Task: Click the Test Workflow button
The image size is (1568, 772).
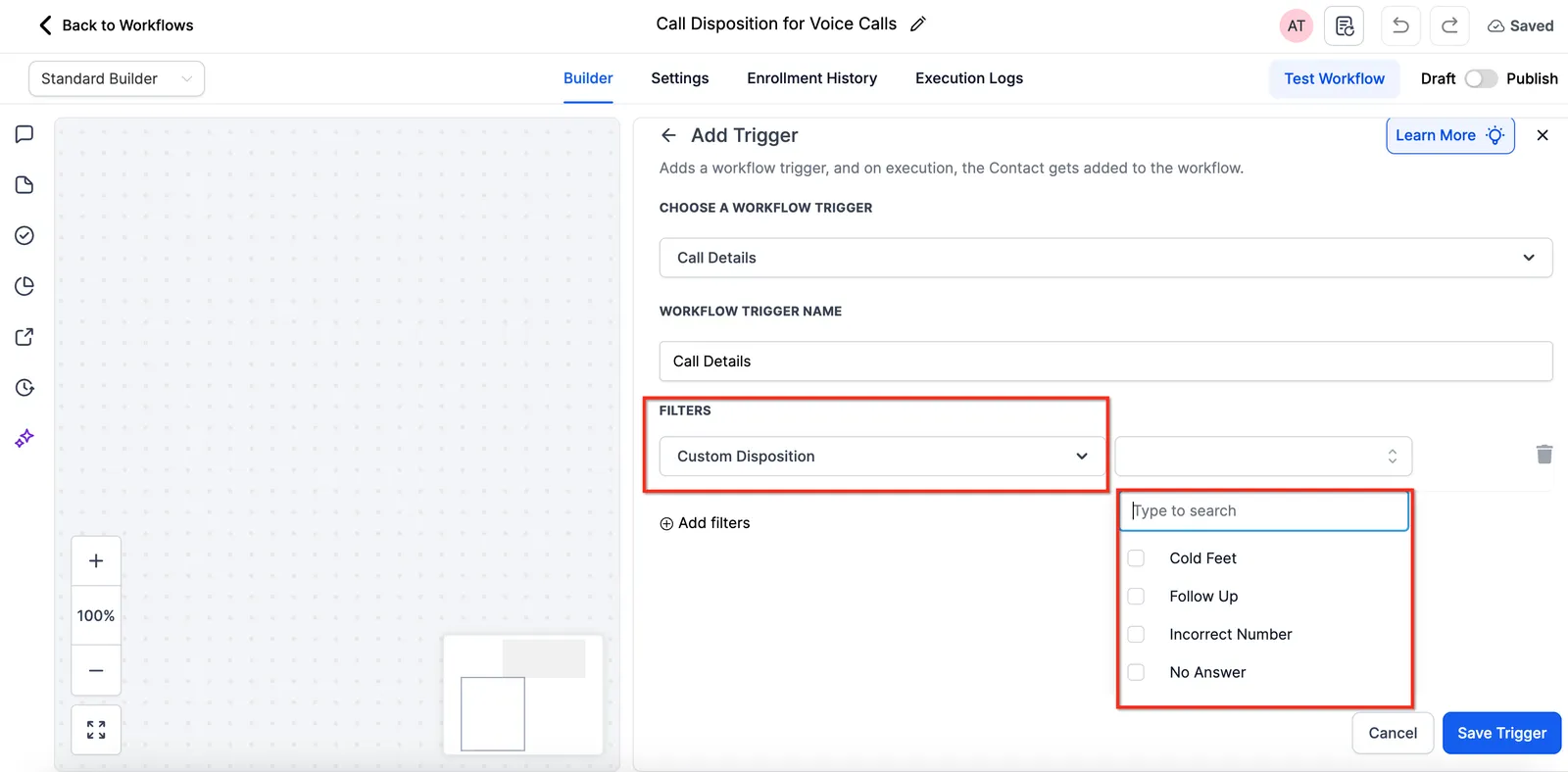Action: point(1335,78)
